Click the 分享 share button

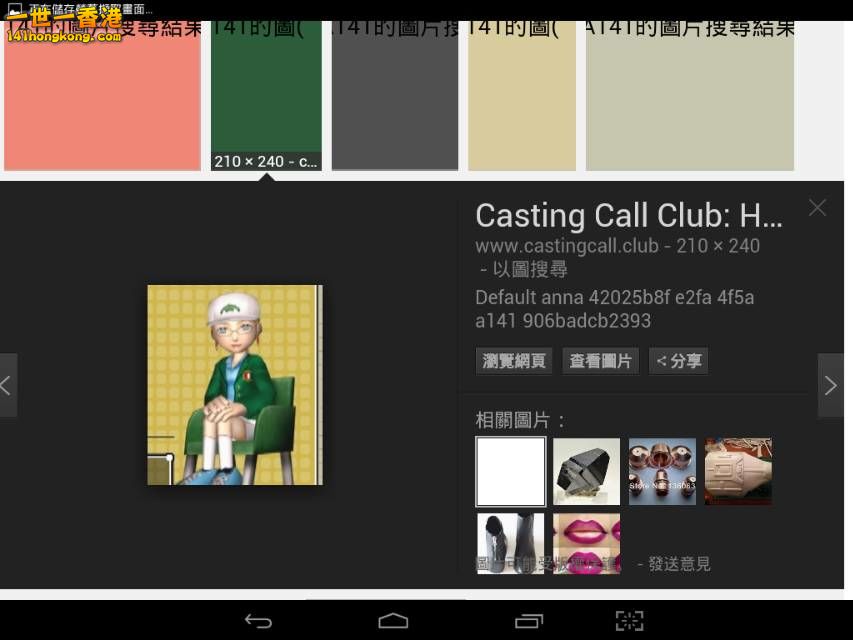[678, 361]
